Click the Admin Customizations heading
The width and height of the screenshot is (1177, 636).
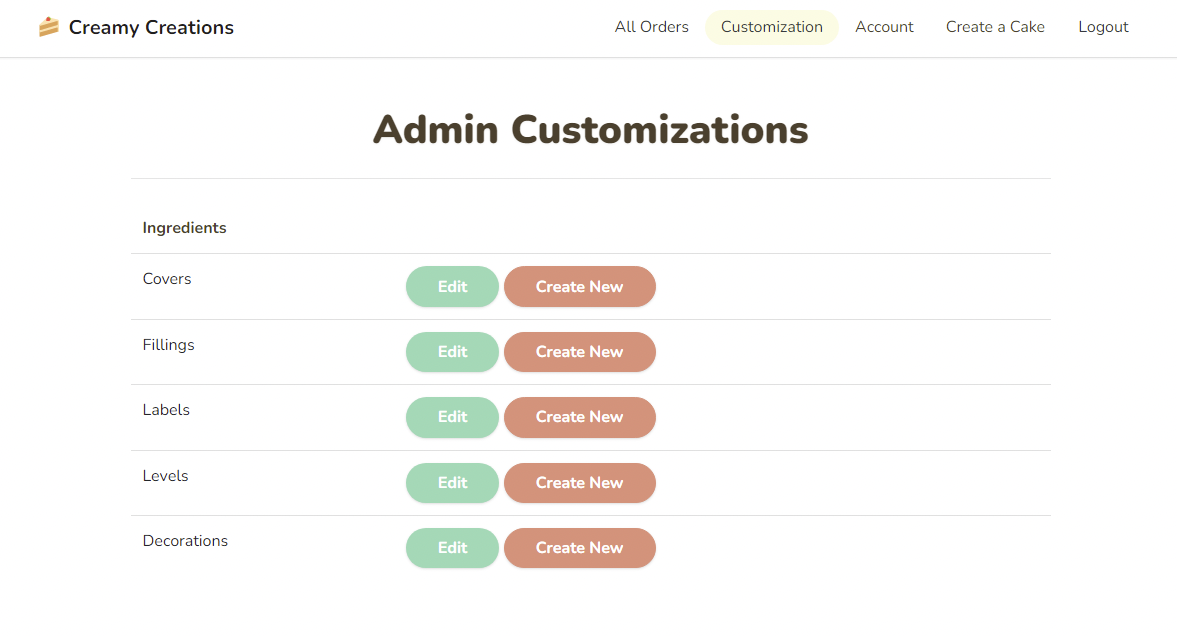[x=590, y=130]
